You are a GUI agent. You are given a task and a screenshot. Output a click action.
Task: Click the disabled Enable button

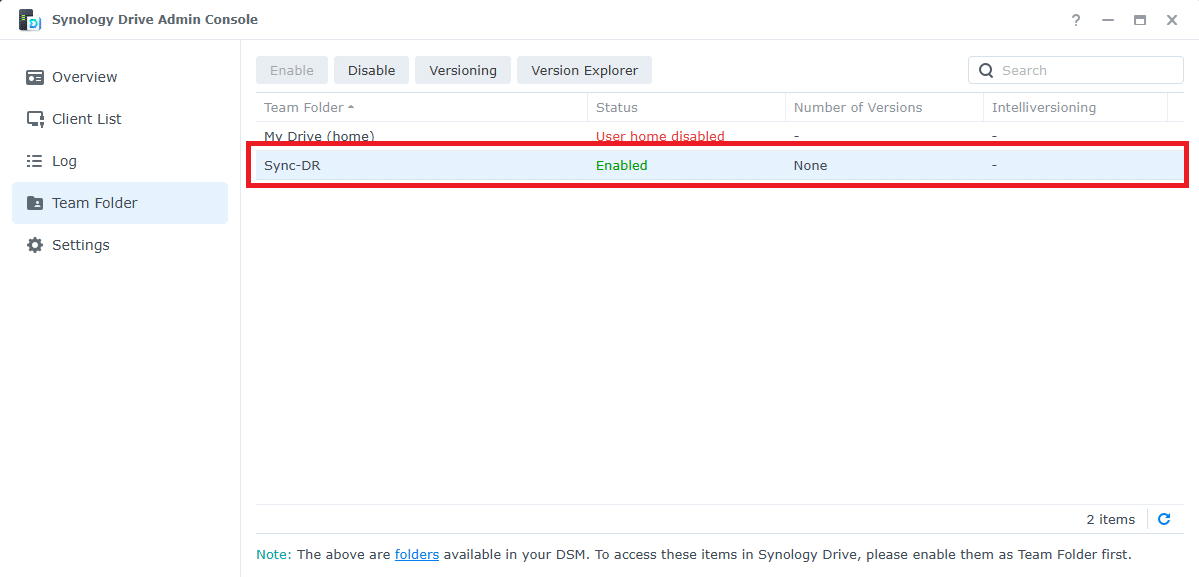pos(292,70)
